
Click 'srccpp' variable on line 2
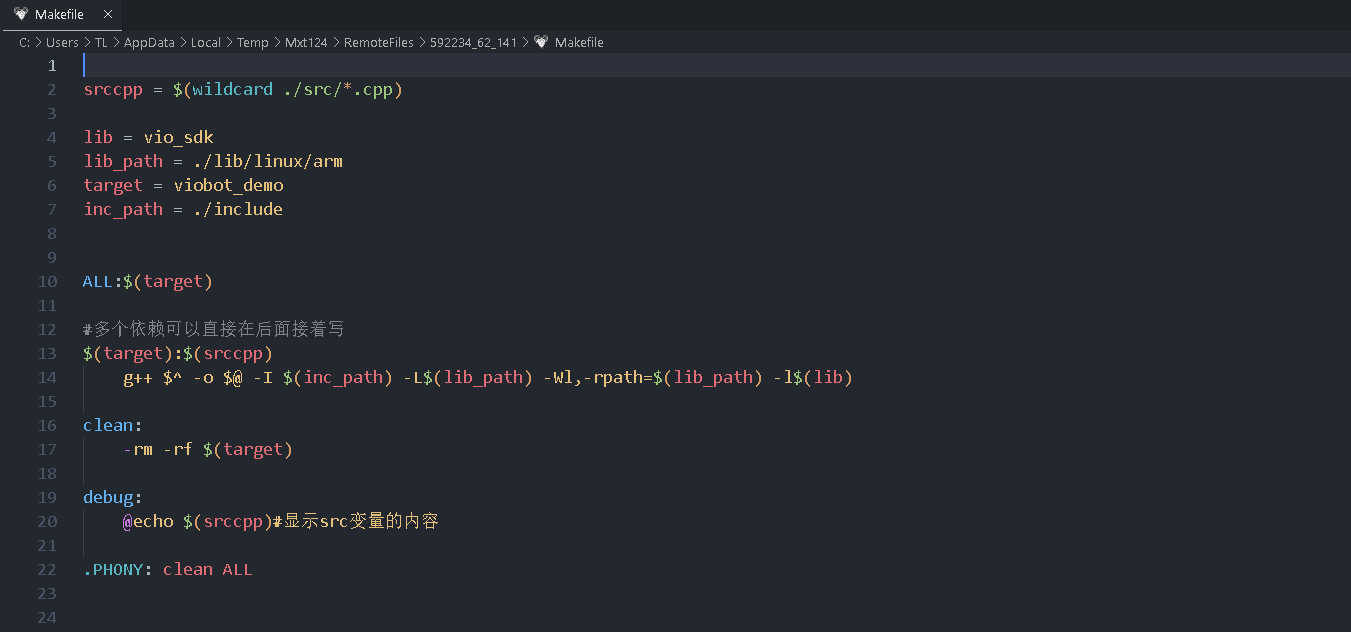coord(113,89)
